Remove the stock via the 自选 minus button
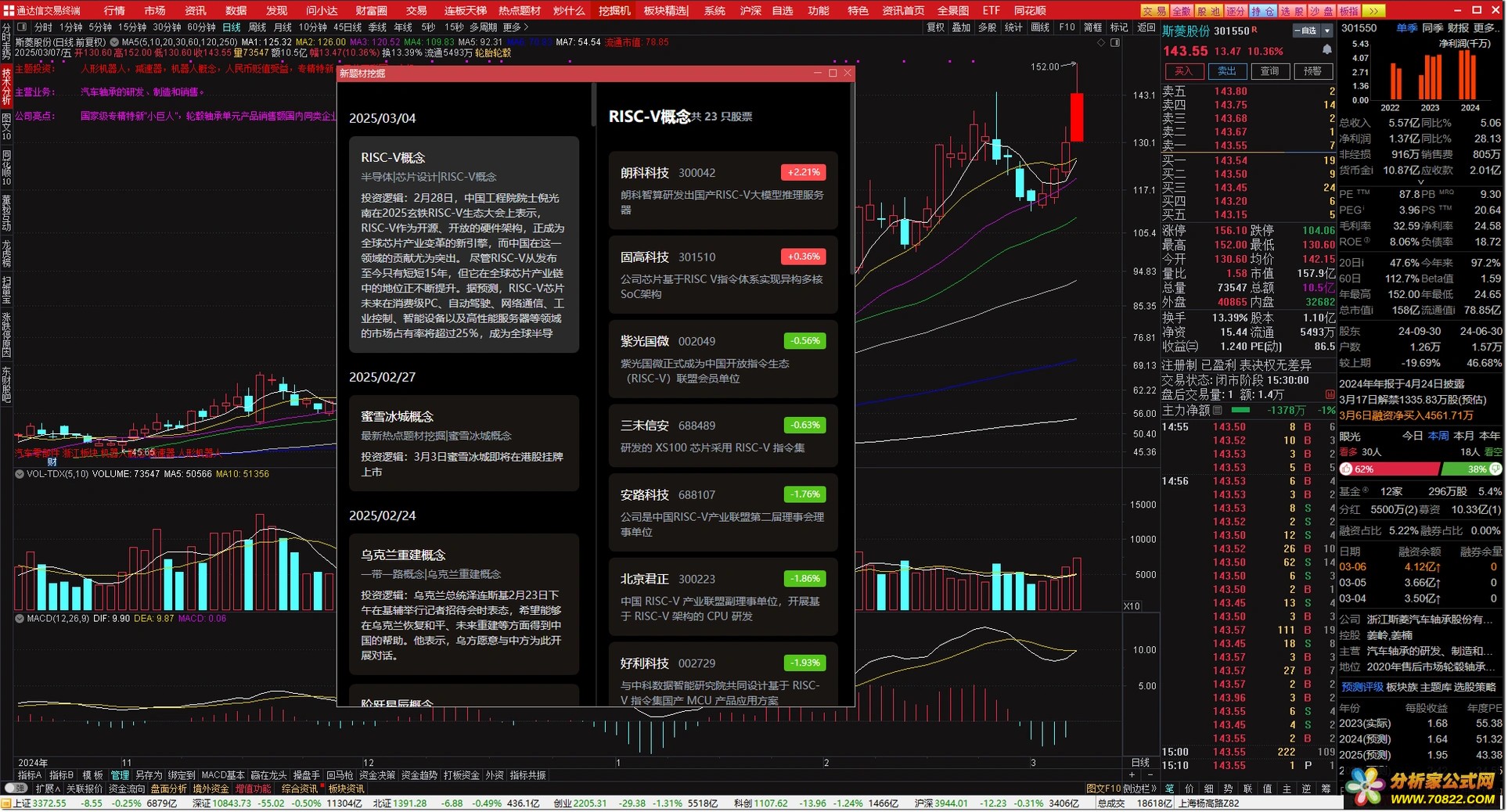The image size is (1508, 812). [1307, 31]
